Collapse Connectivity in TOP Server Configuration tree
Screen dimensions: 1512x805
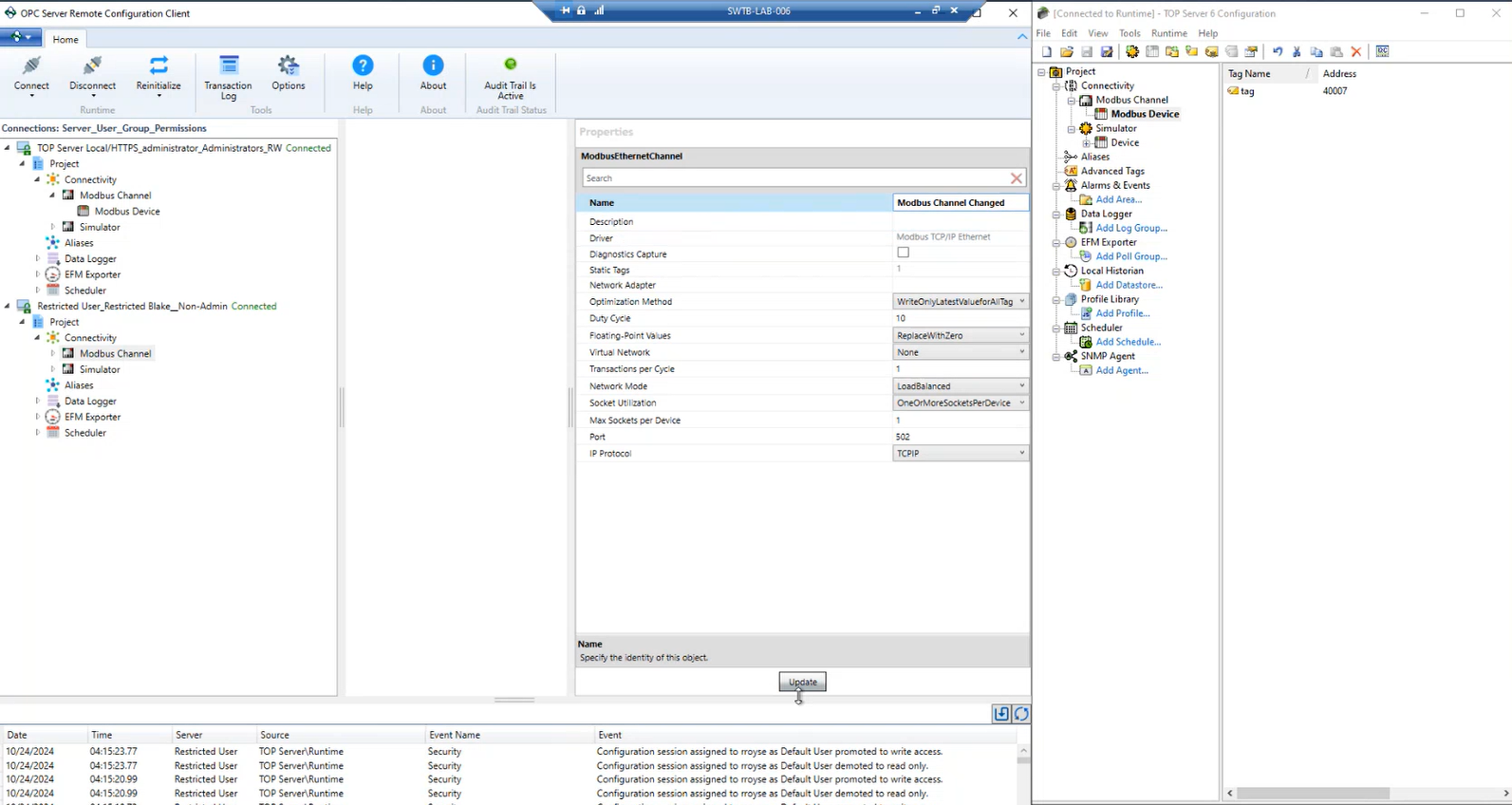click(1056, 86)
